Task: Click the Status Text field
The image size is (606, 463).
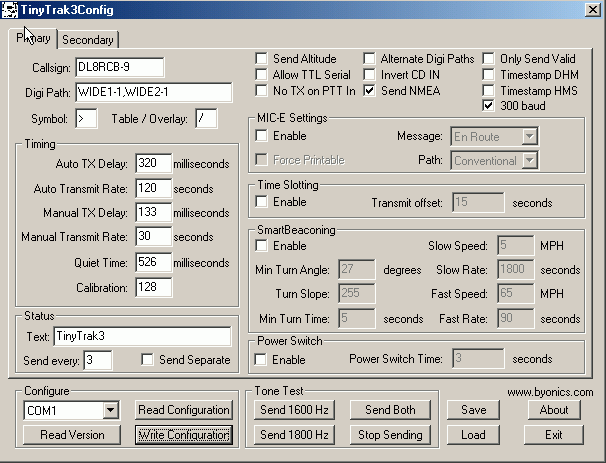Action: (x=142, y=336)
